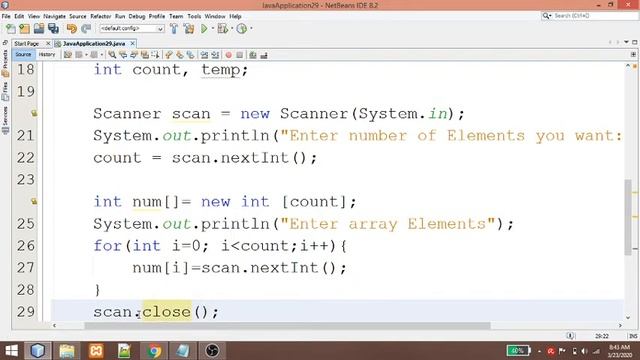Open the Refactor menu
Image resolution: width=640 pixels, height=360 pixels.
[x=100, y=16]
